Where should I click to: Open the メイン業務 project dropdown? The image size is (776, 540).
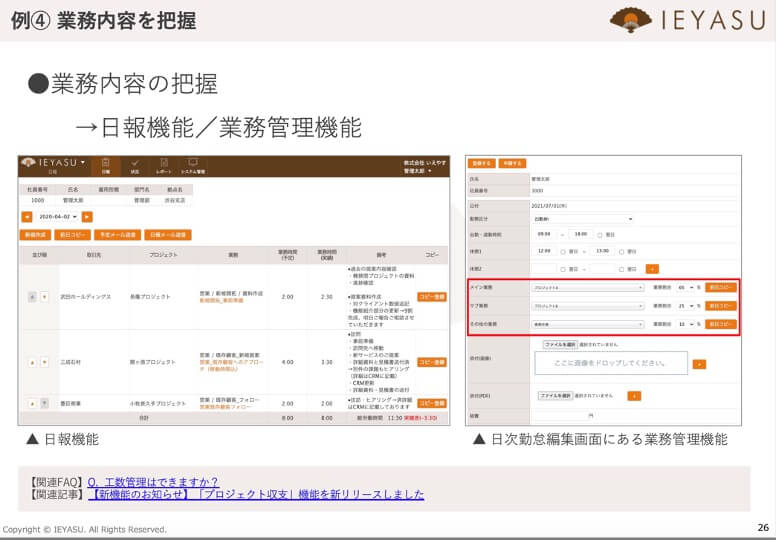(x=588, y=287)
